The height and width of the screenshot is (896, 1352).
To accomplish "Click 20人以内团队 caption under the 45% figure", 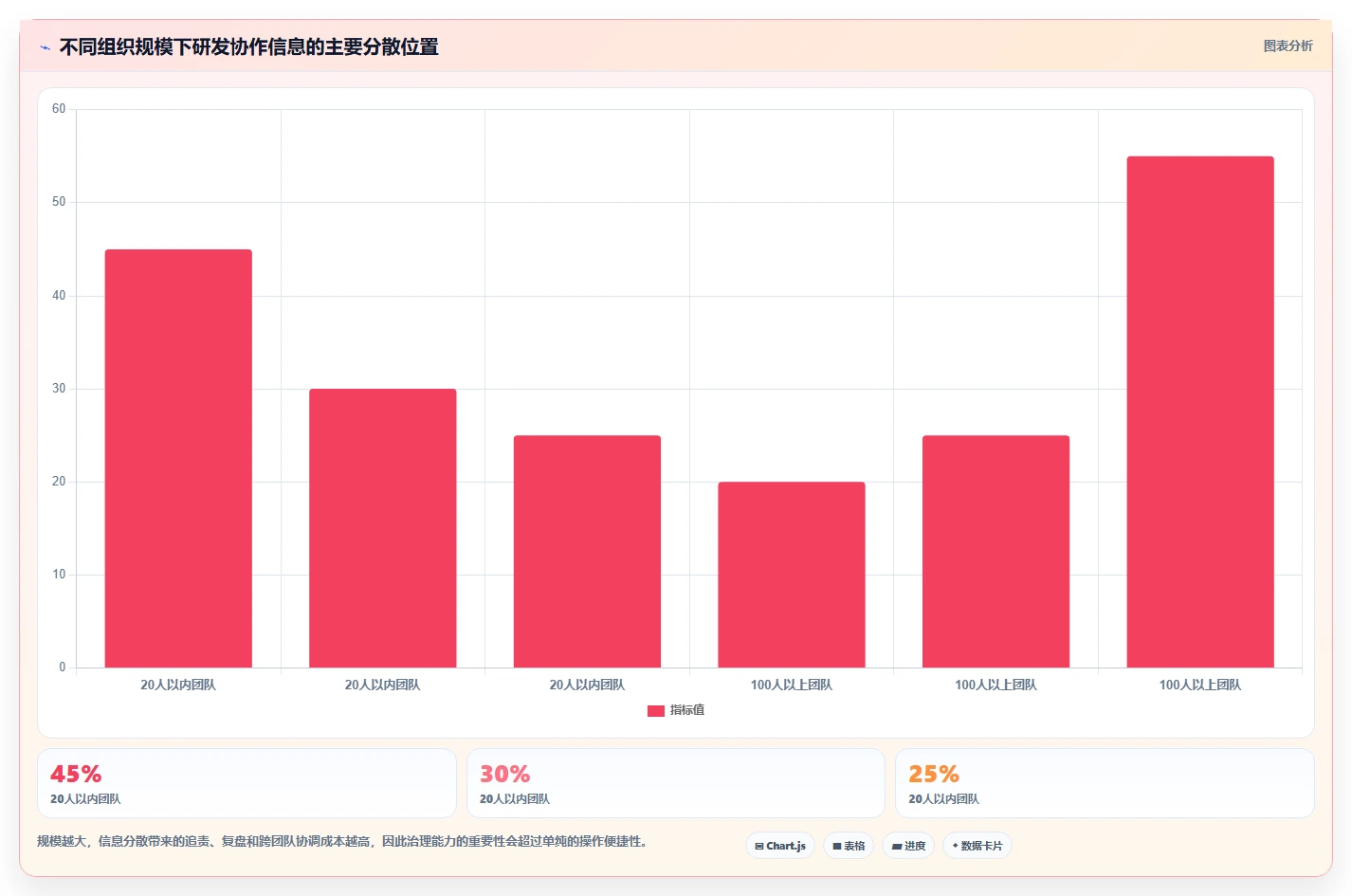I will tap(85, 799).
